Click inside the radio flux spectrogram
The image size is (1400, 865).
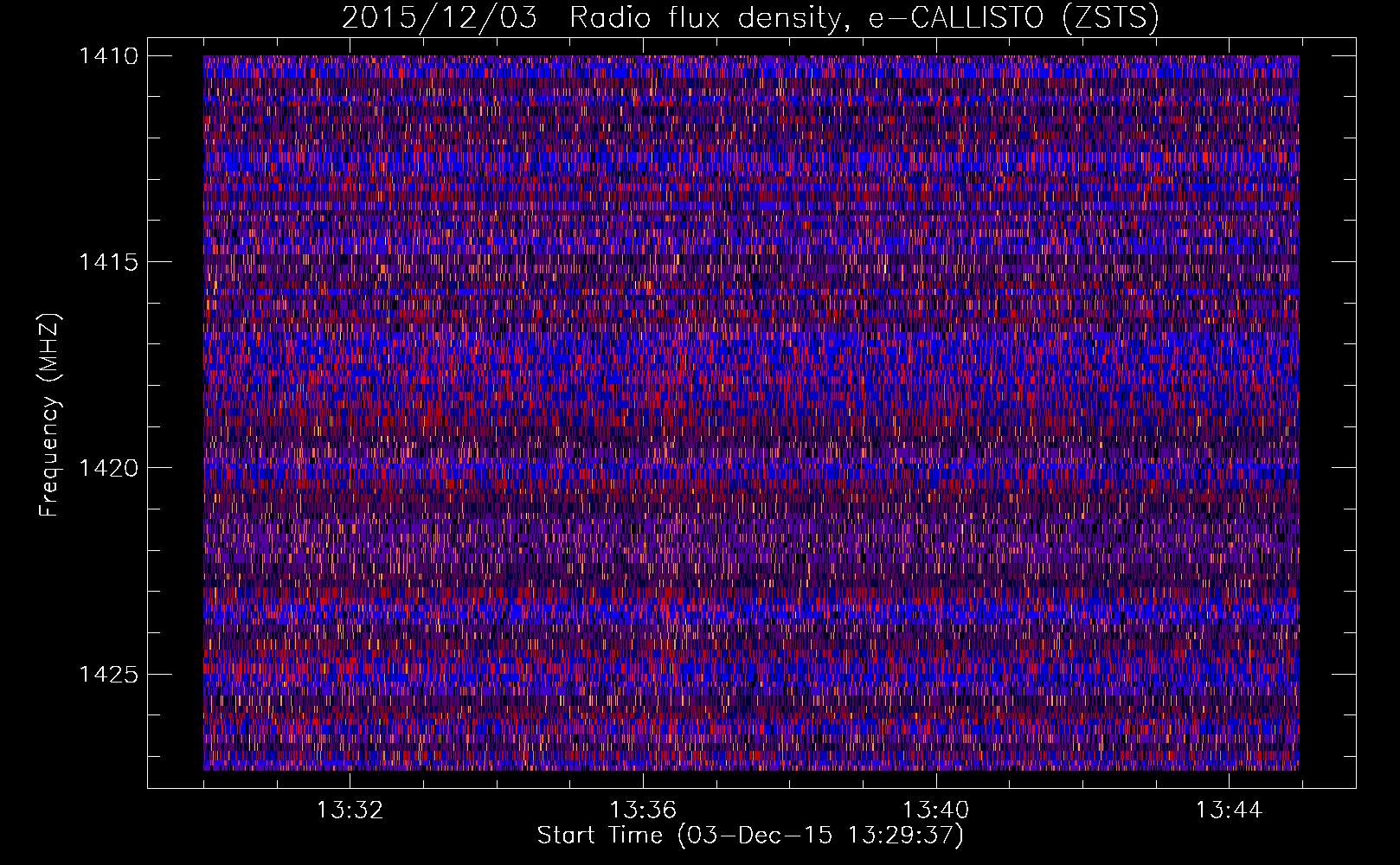point(751,413)
